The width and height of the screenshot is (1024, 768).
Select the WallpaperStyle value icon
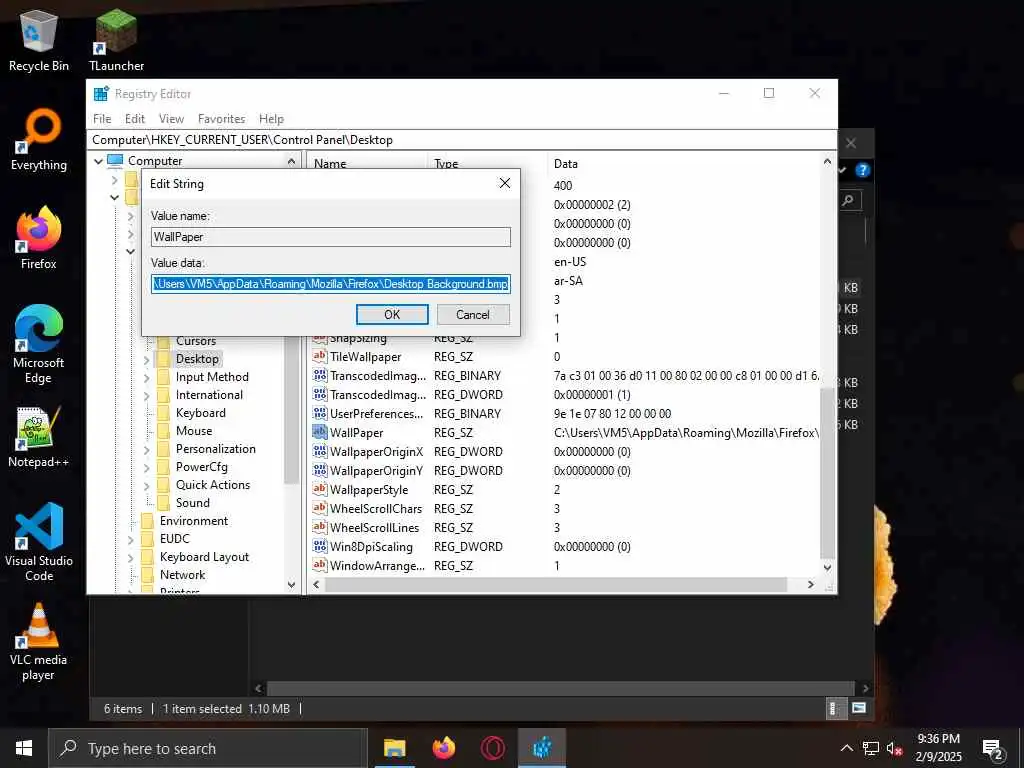319,488
